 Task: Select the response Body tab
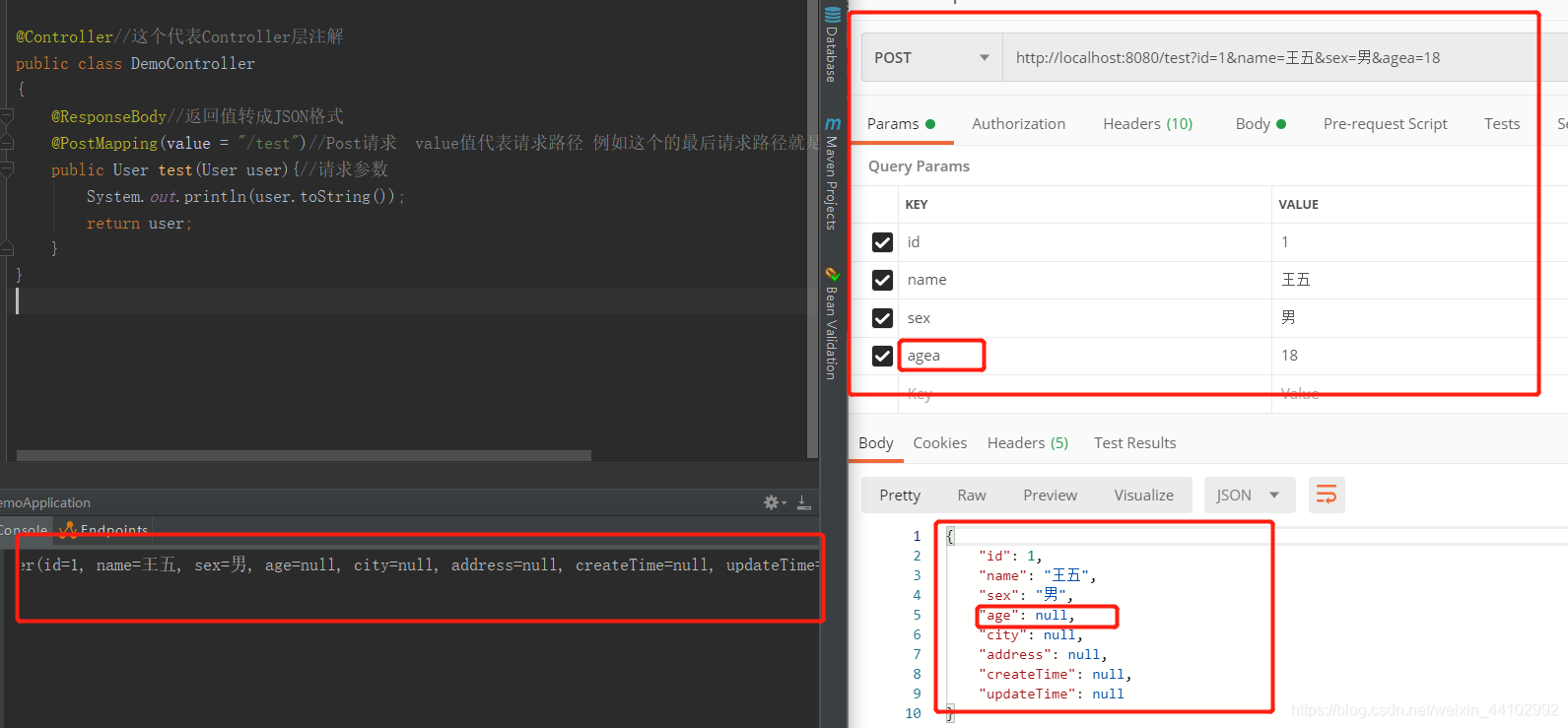tap(875, 442)
